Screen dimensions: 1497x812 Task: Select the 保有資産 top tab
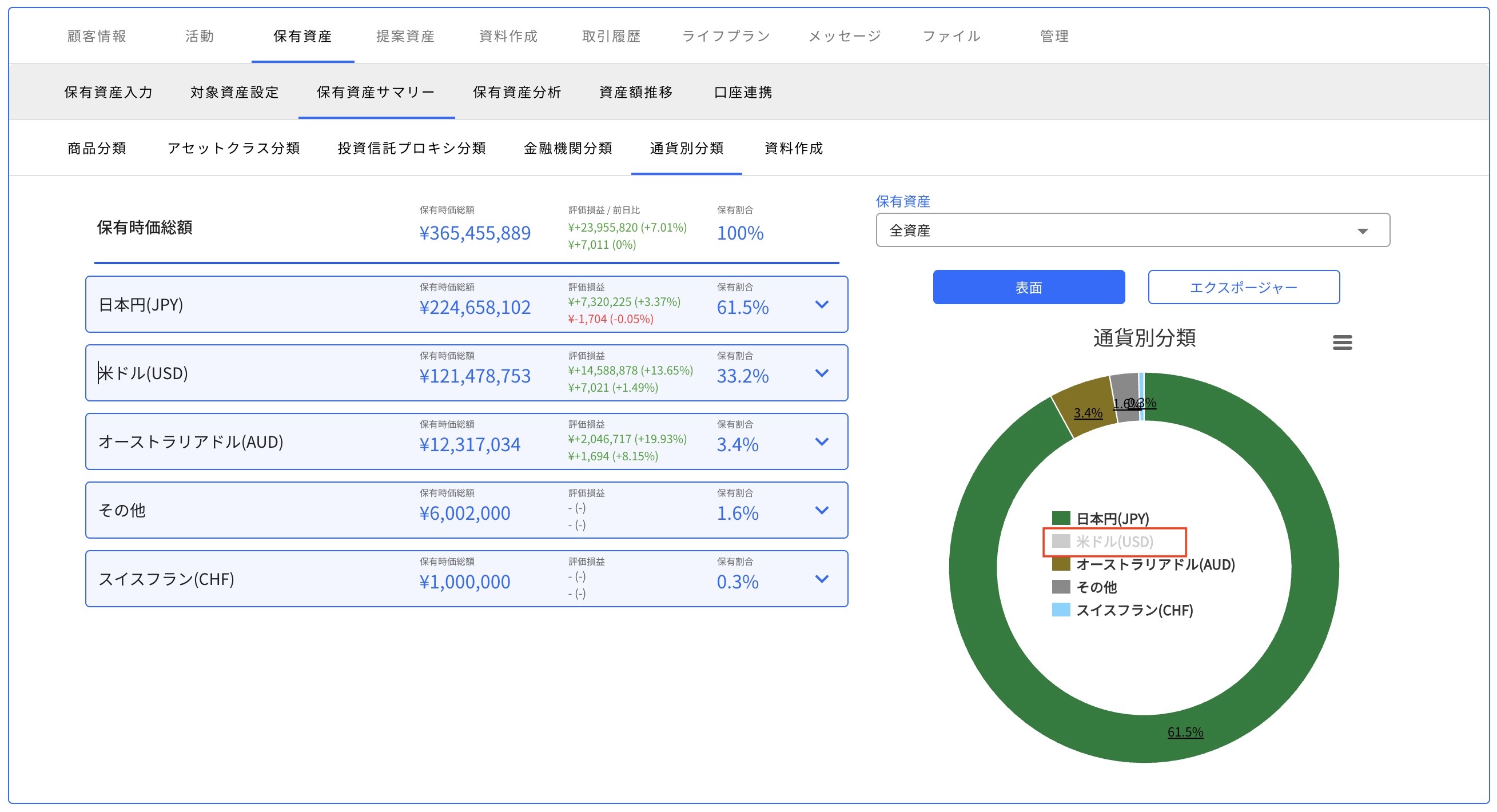point(302,36)
